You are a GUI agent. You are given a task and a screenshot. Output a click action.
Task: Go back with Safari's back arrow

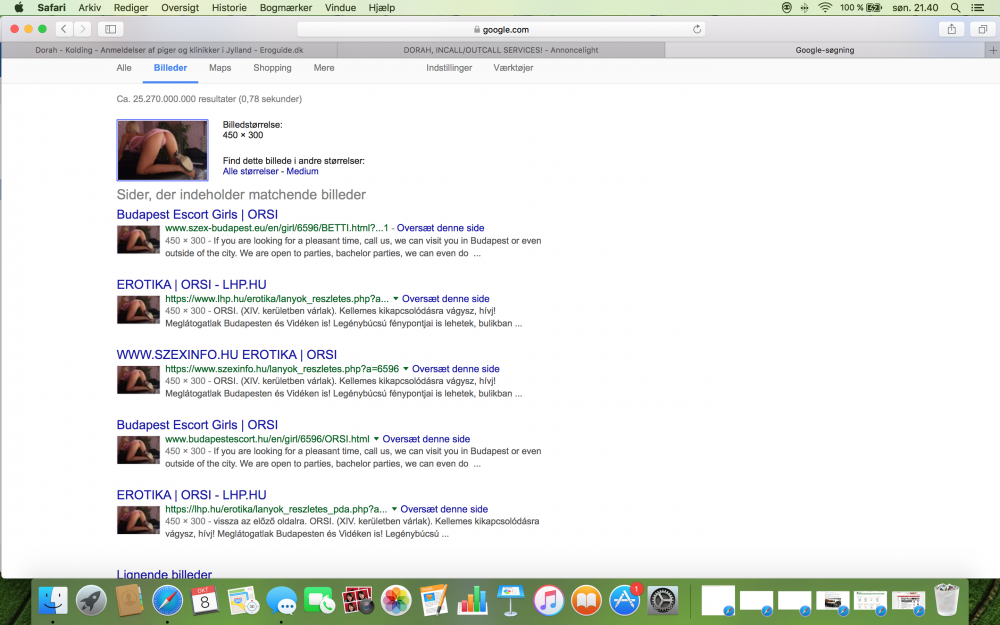(64, 29)
